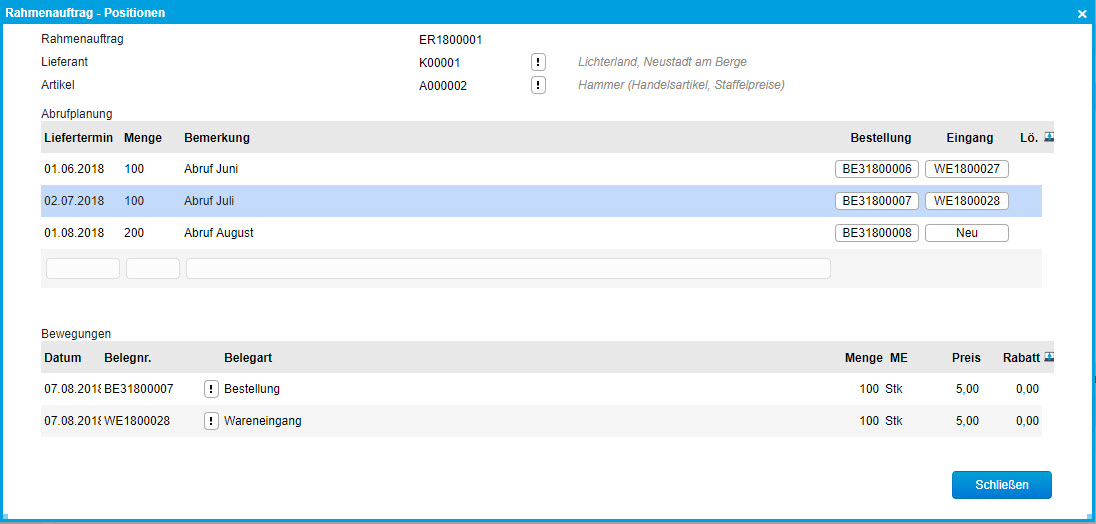Screen dimensions: 1096x524
Task: Click Rahmenauftrag number ER1800001
Action: pos(451,40)
